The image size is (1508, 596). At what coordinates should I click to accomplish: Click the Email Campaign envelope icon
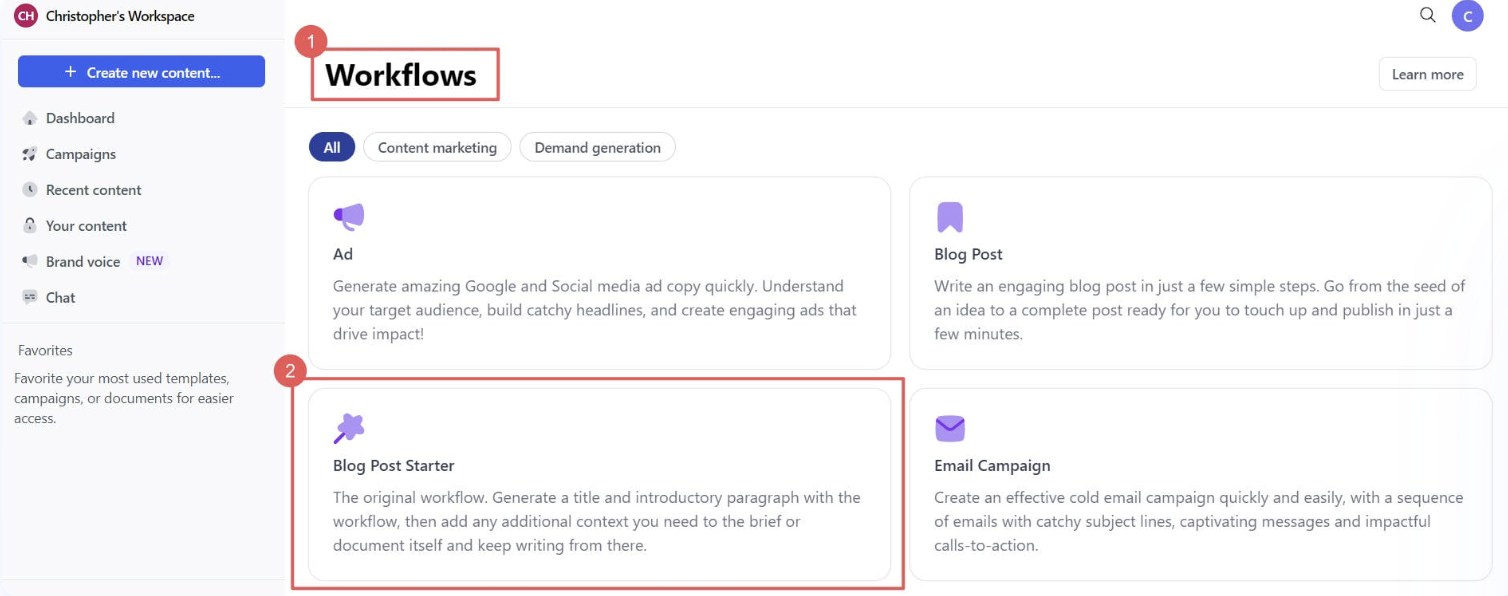[949, 428]
